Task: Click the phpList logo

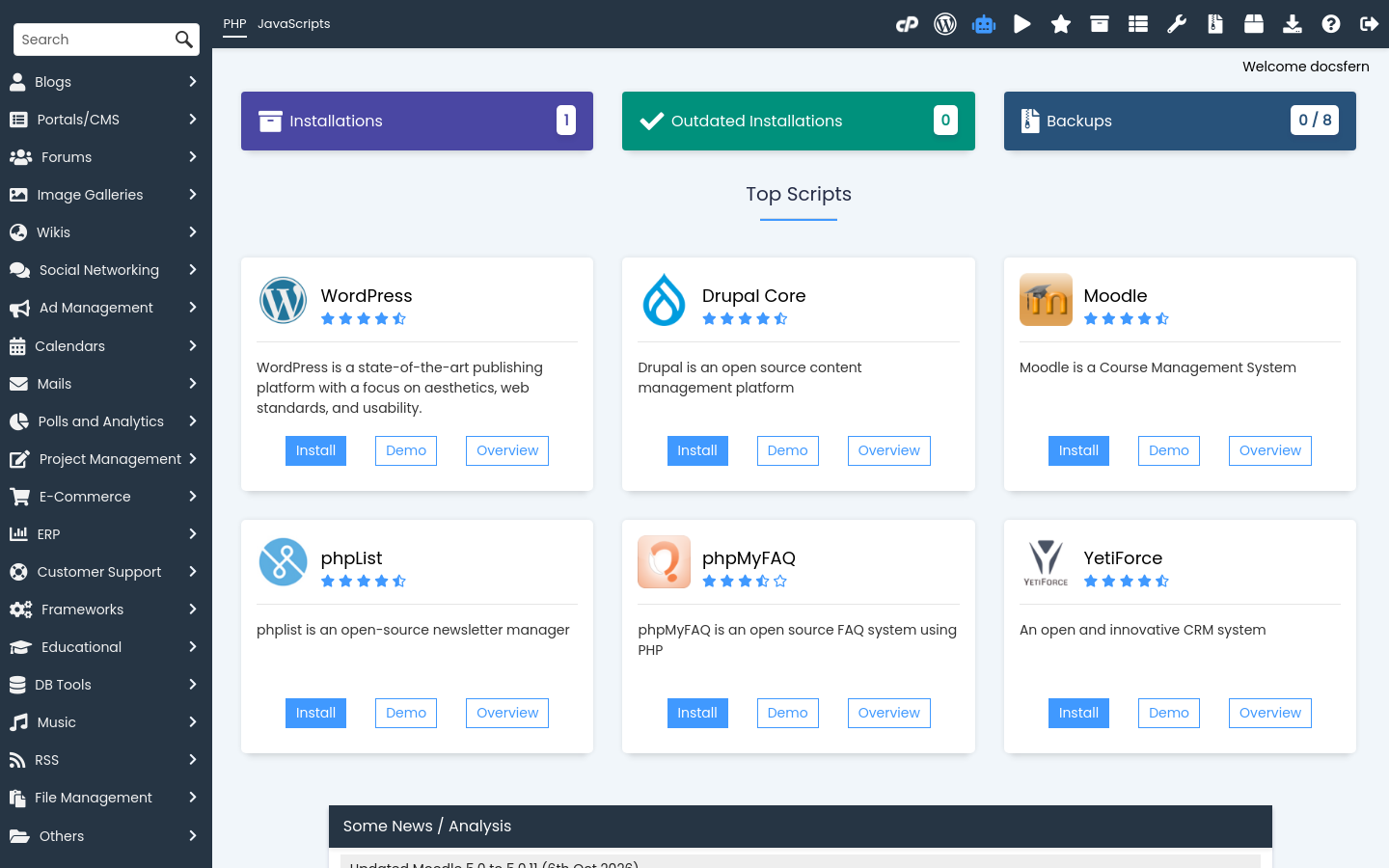Action: coord(283,562)
